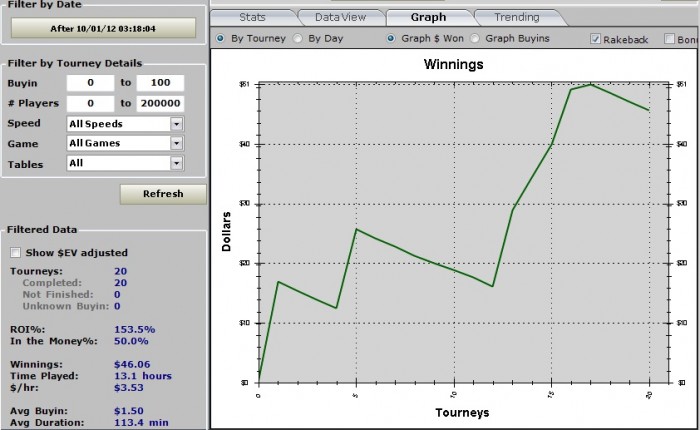Click the In the Money% value 50.0%

point(131,341)
